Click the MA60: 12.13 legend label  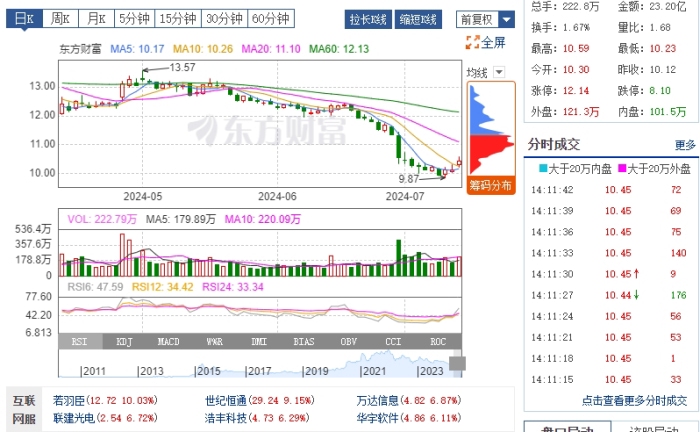coord(339,49)
